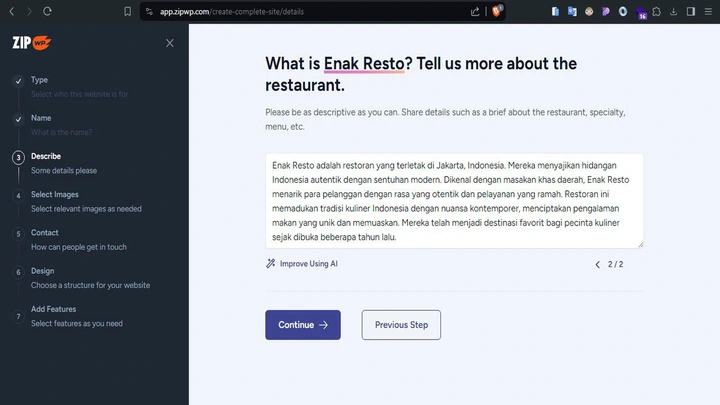This screenshot has width=720, height=405.
Task: Click "Select features as you need" text
Action: pyautogui.click(x=77, y=323)
